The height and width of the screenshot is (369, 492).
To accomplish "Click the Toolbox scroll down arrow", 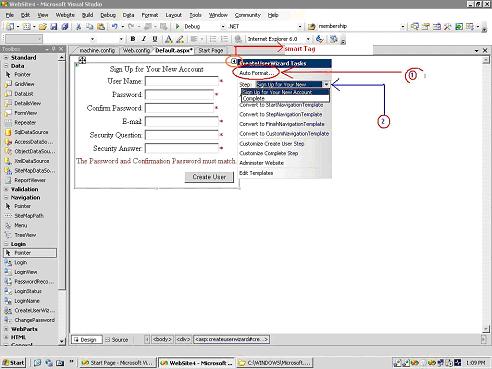I will point(62,341).
